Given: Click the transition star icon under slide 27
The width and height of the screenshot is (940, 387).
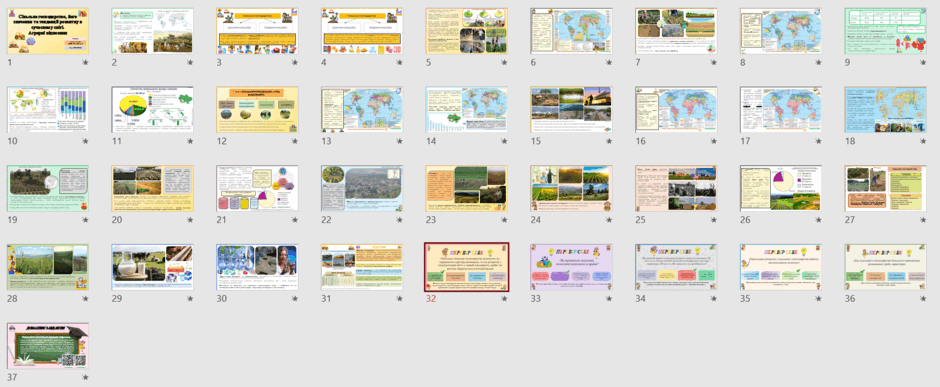Looking at the screenshot, I should click(x=923, y=220).
